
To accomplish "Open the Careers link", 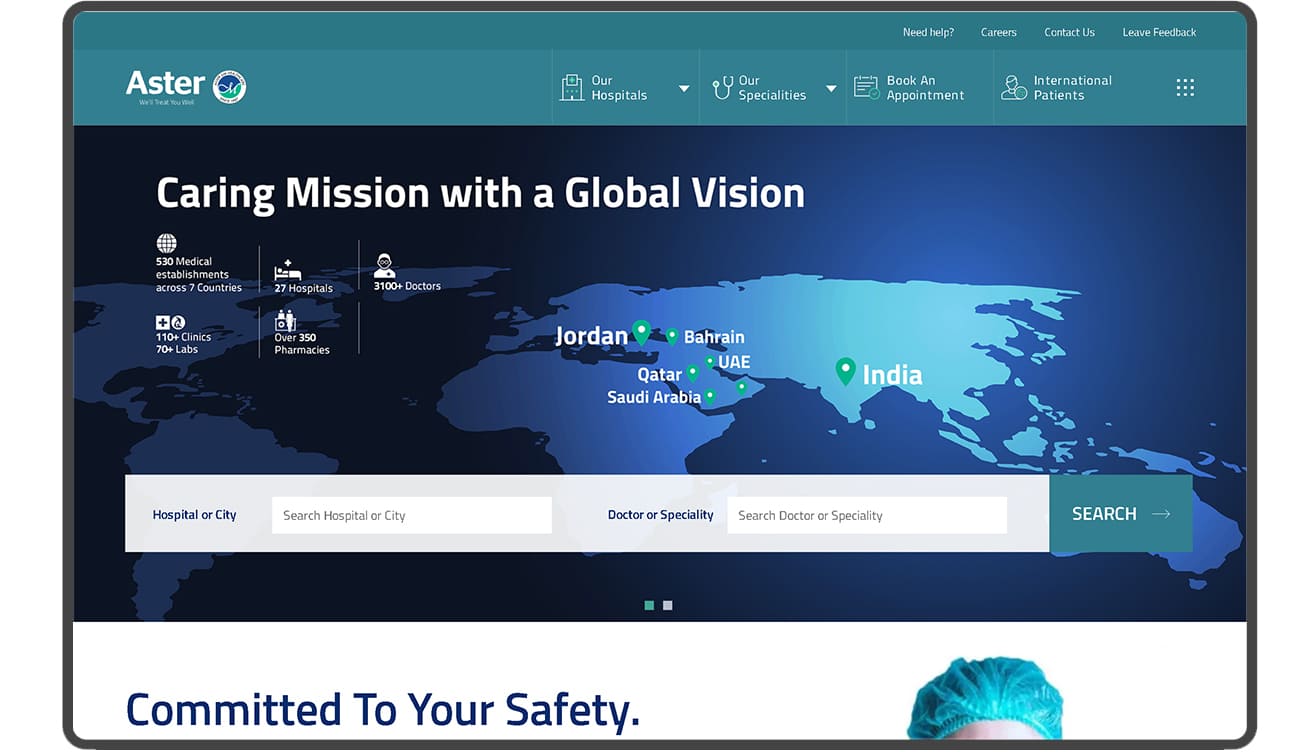I will point(998,32).
